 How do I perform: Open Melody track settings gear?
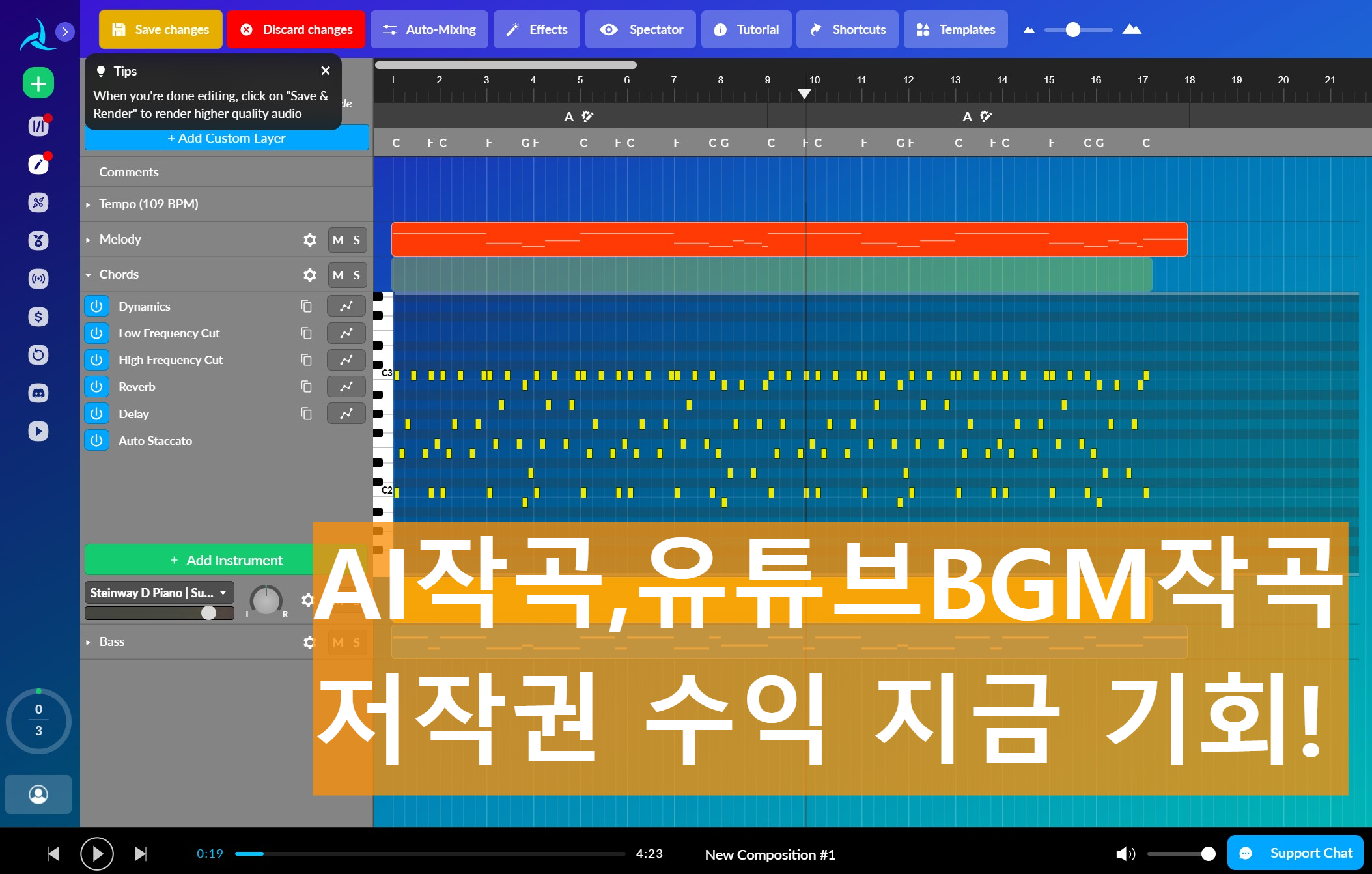[310, 240]
